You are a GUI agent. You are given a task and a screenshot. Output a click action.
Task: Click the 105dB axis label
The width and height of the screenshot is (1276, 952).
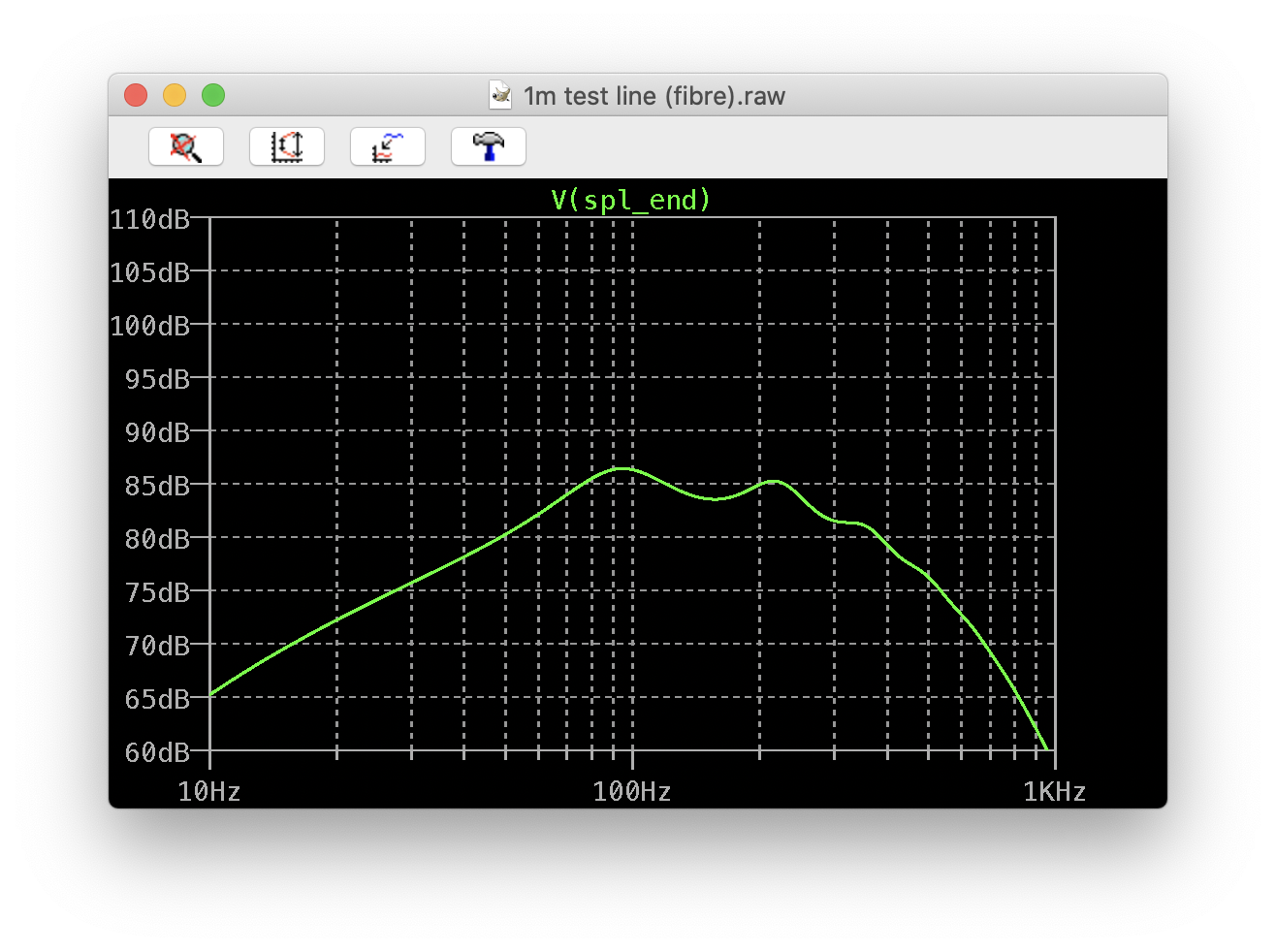pos(150,272)
